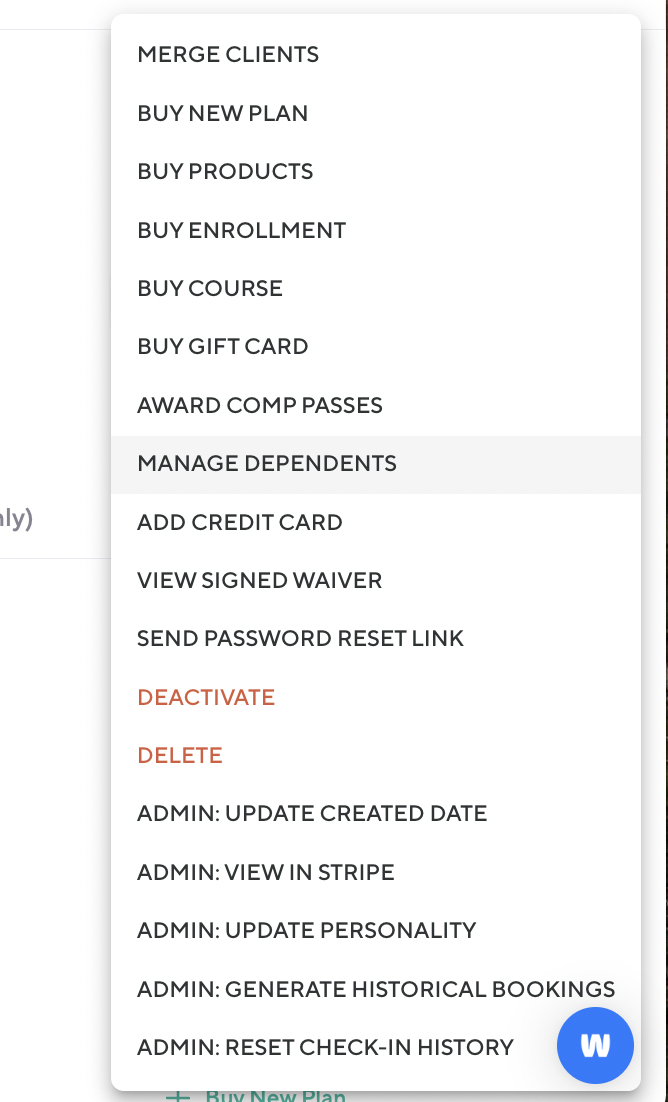This screenshot has width=668, height=1102.
Task: Open the blue W chat widget
Action: pos(595,1045)
